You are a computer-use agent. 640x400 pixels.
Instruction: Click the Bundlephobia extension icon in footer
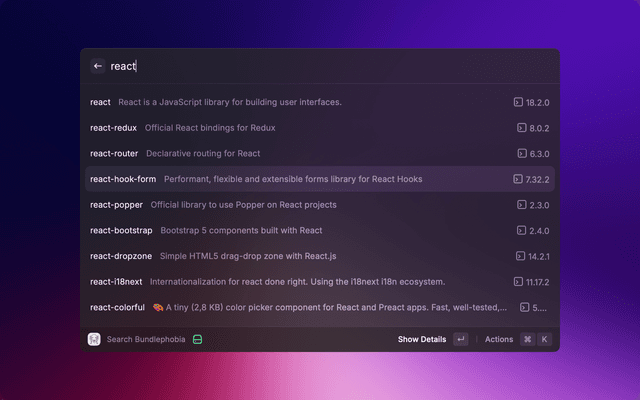(94, 339)
